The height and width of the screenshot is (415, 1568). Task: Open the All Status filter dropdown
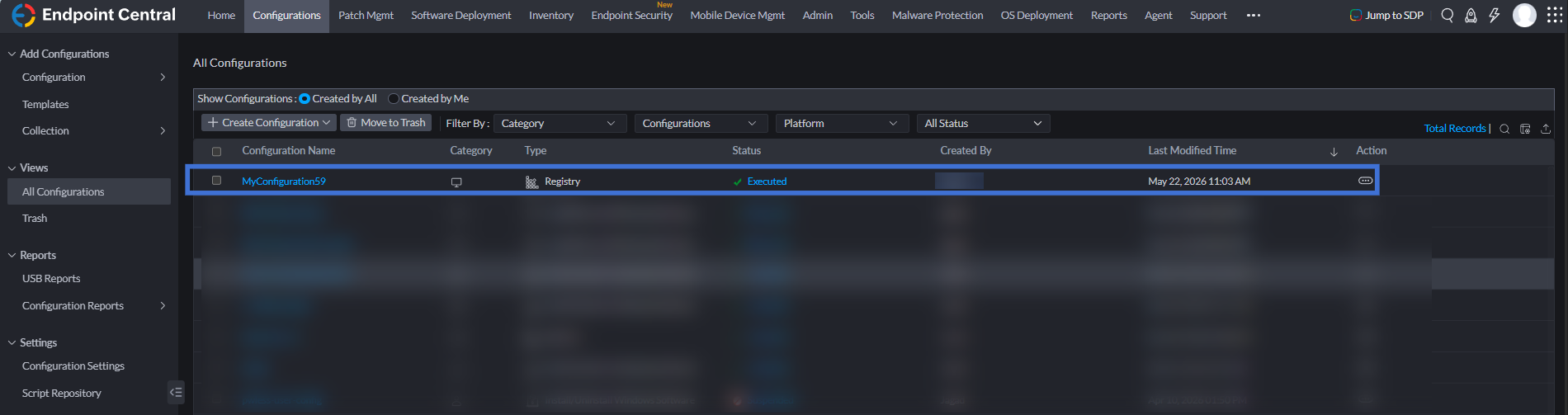pyautogui.click(x=983, y=123)
